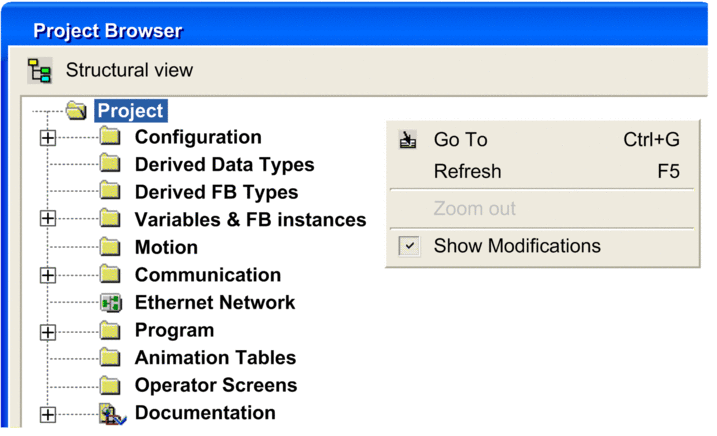Expand Variables & FB instances node
Viewport: 717px width, 436px height.
[48, 218]
